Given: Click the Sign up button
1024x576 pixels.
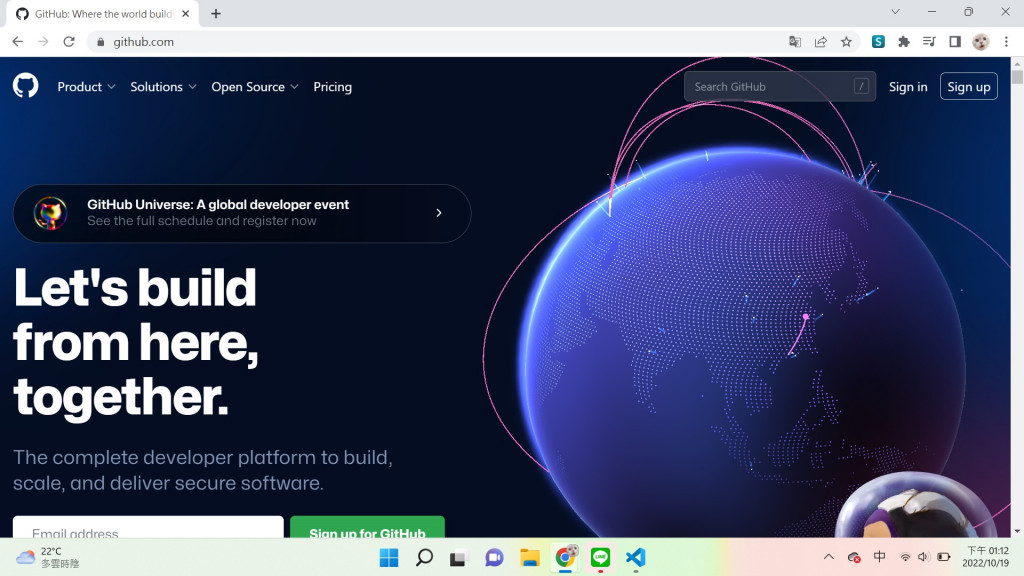Looking at the screenshot, I should (968, 86).
